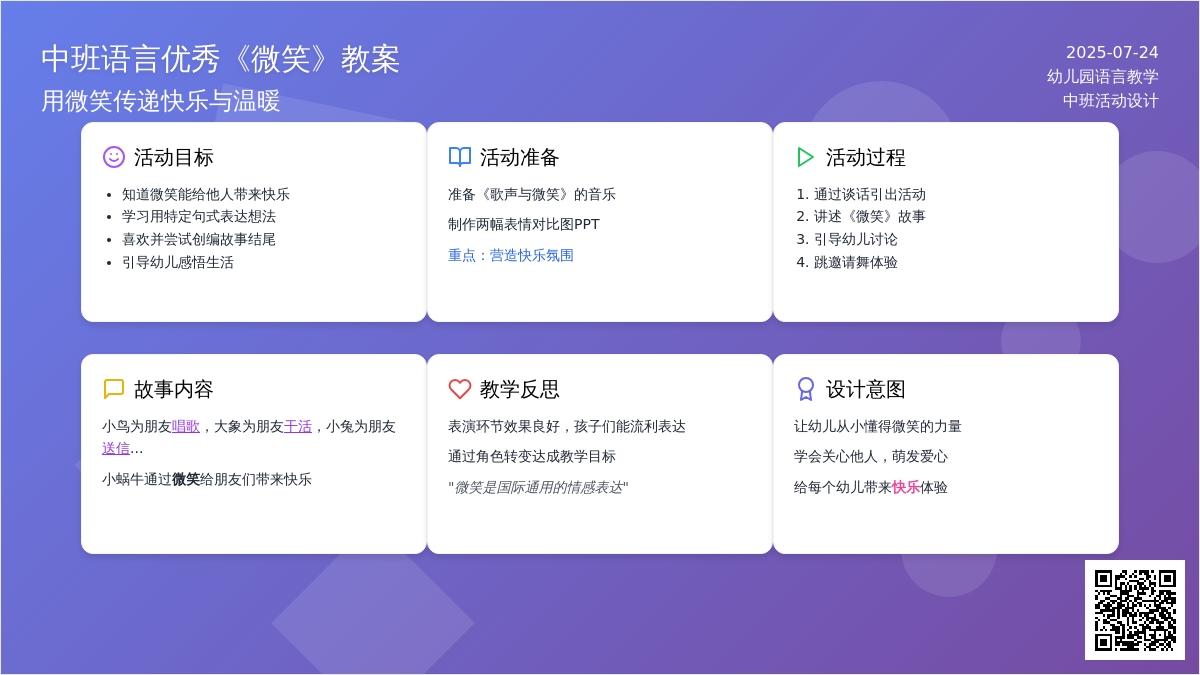The height and width of the screenshot is (675, 1200).
Task: Open the 干活 underlined link
Action: coord(298,426)
